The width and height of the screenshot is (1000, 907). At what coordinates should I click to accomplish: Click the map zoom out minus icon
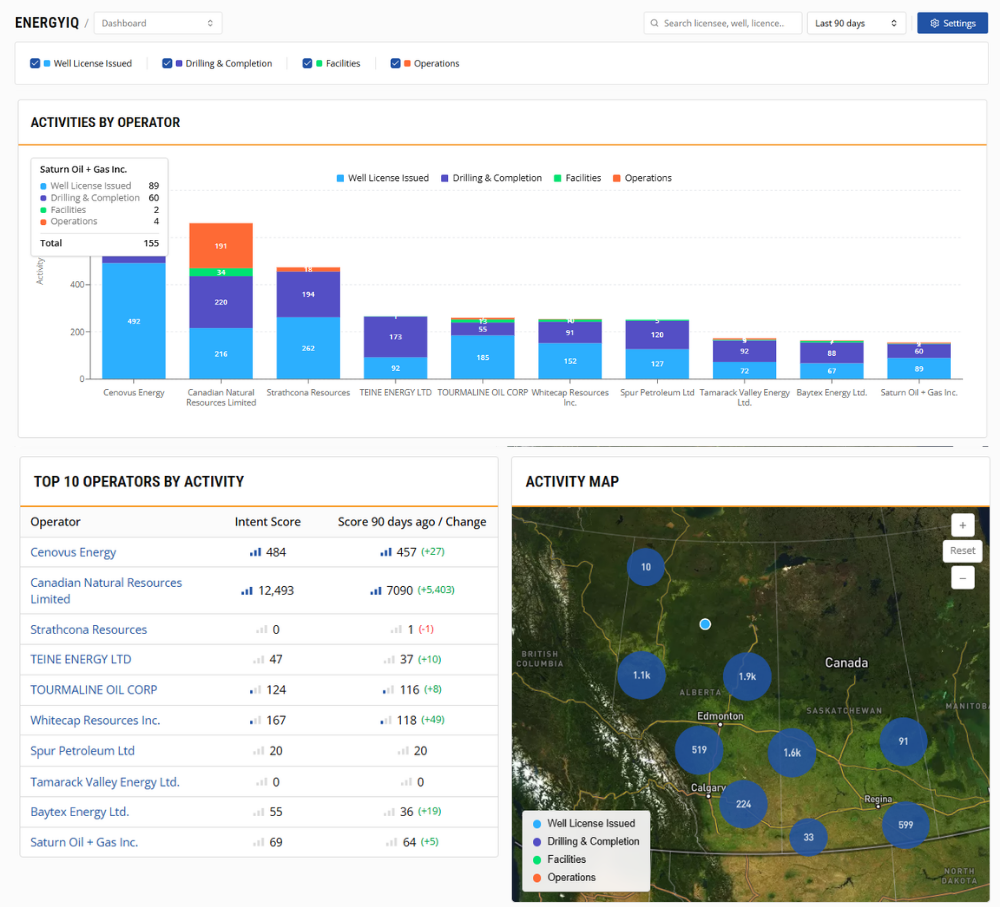tap(962, 578)
